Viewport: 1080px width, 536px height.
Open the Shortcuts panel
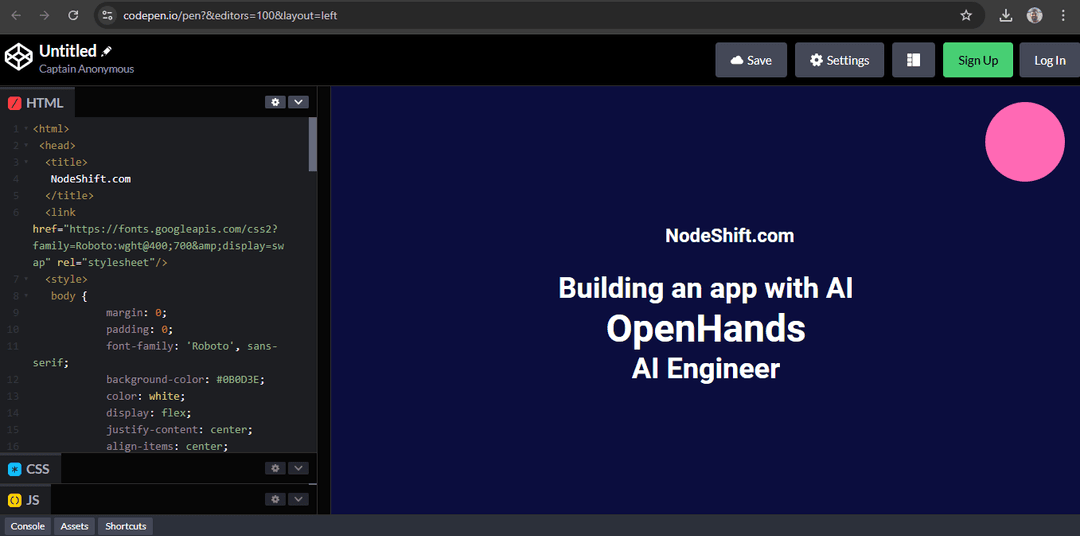125,526
